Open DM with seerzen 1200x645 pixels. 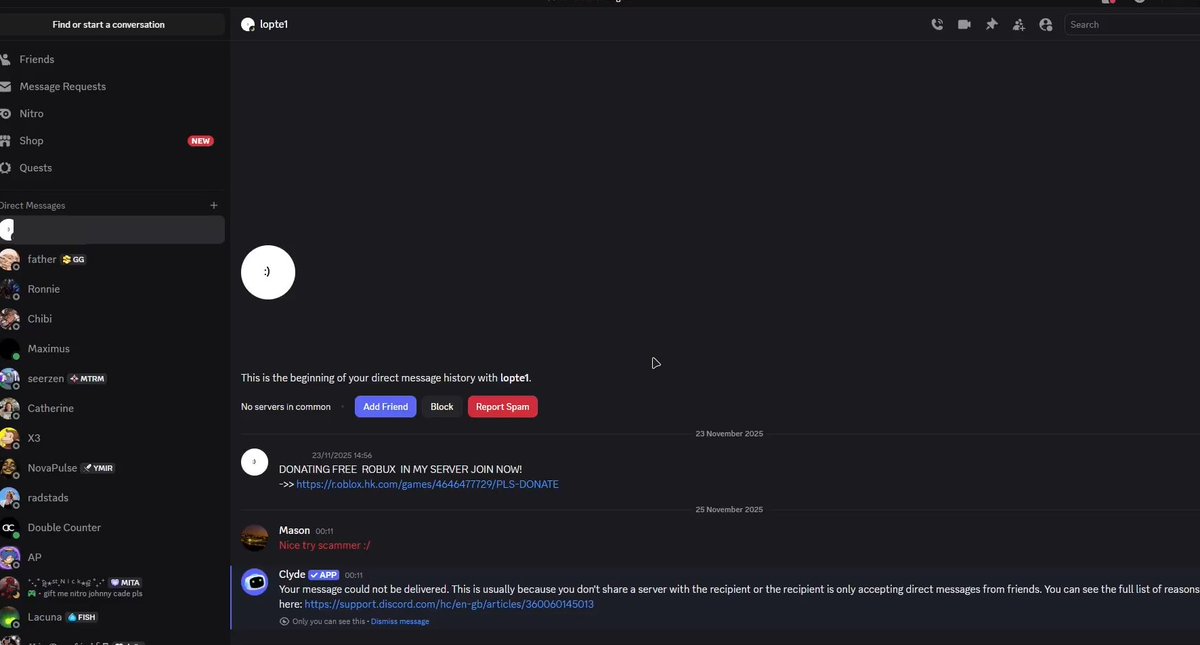112,379
